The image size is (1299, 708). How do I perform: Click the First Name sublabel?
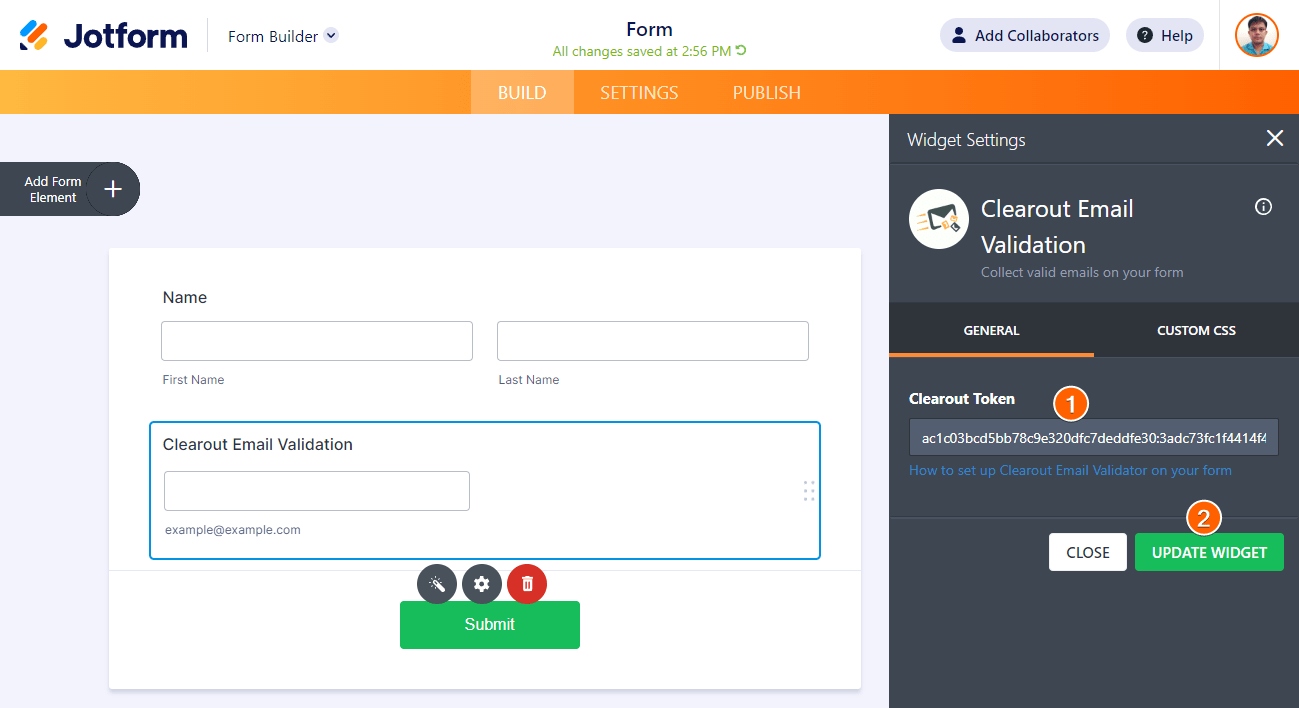194,380
